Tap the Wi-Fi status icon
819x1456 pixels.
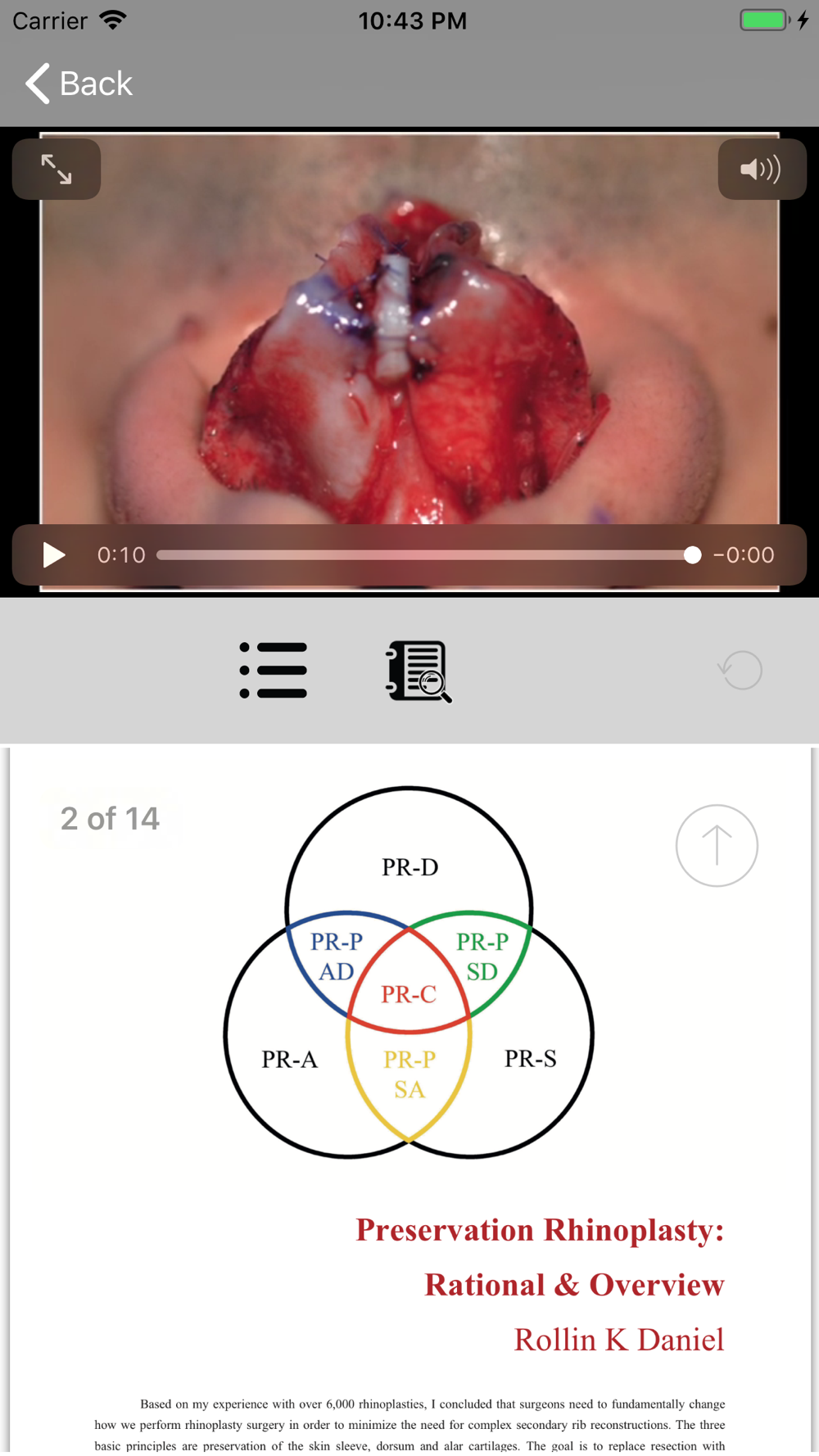click(113, 20)
